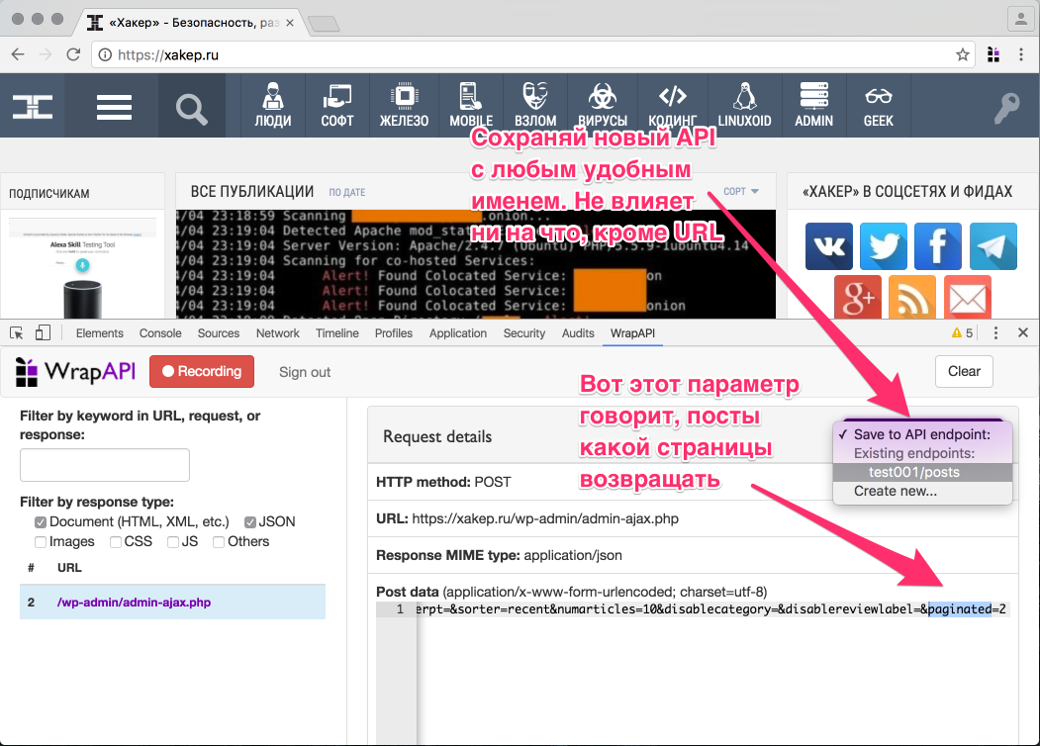
Task: Click the site search magnifier icon
Action: click(191, 107)
